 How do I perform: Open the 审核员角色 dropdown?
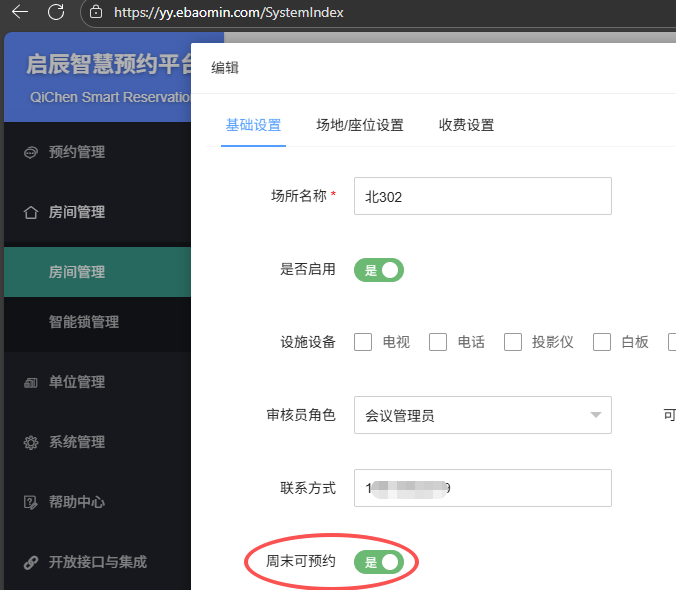(x=482, y=415)
